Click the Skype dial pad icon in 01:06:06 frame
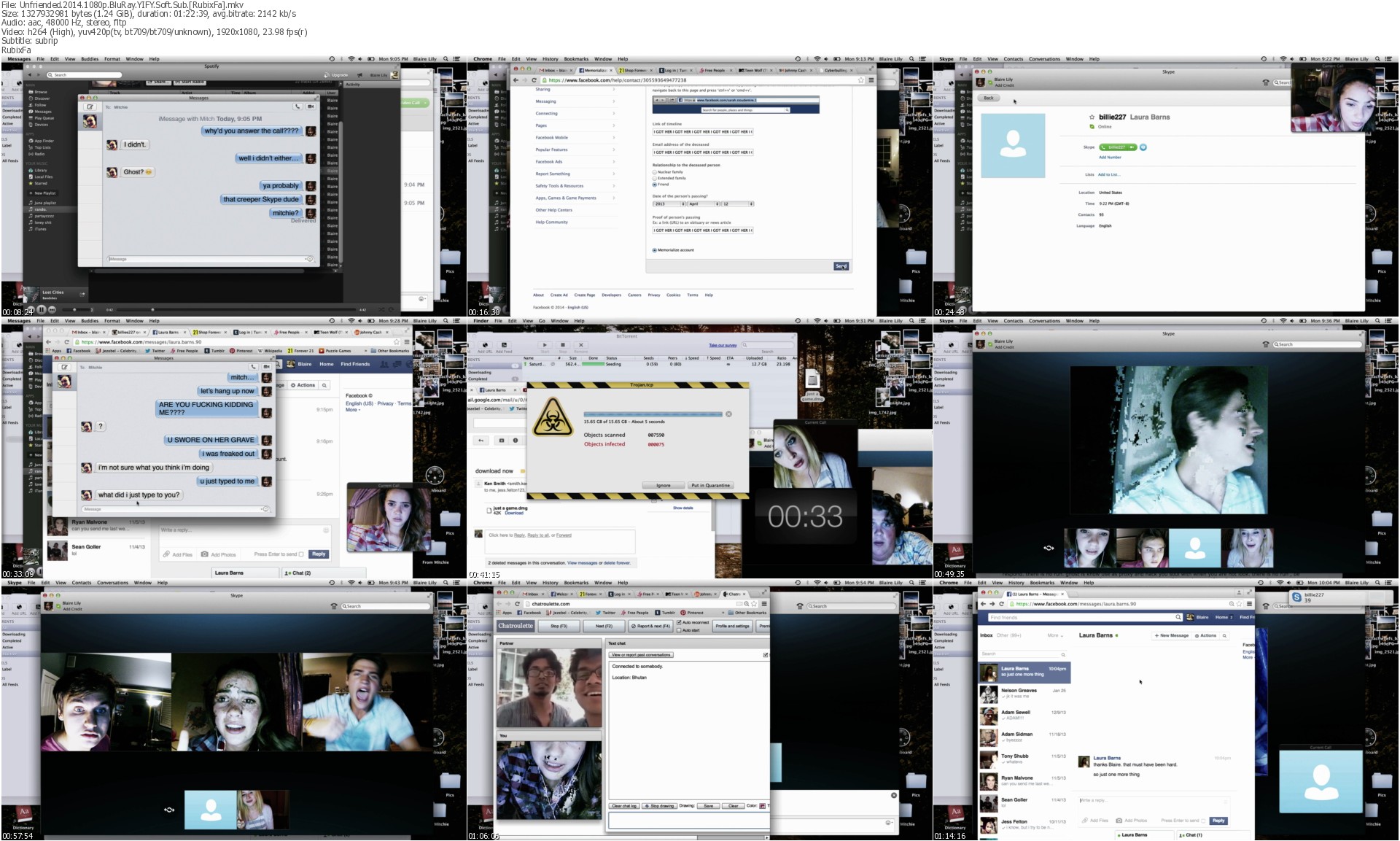 tap(801, 606)
